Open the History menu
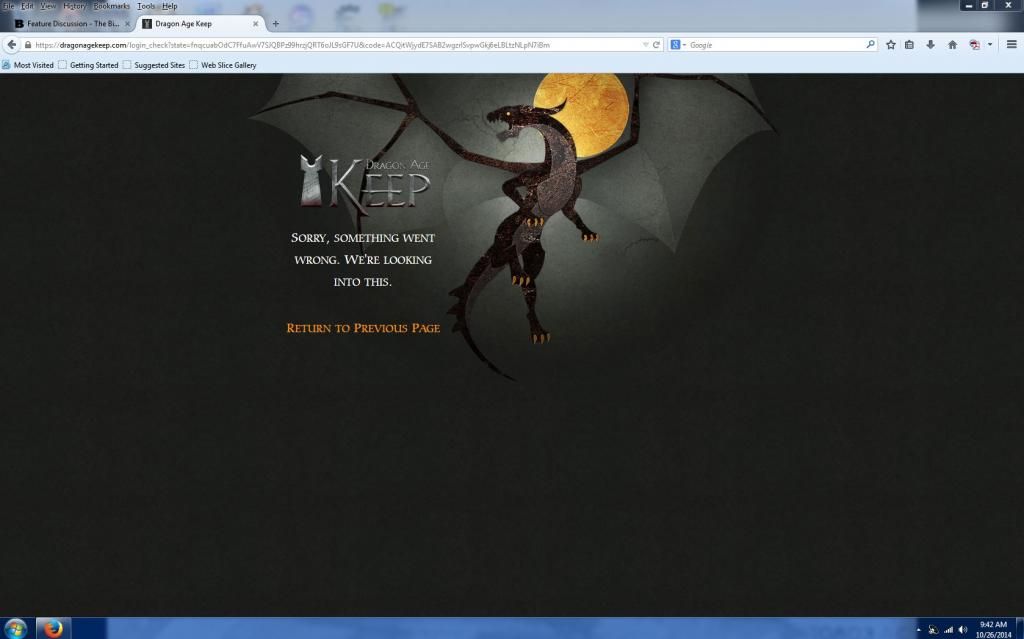This screenshot has height=639, width=1024. click(75, 6)
